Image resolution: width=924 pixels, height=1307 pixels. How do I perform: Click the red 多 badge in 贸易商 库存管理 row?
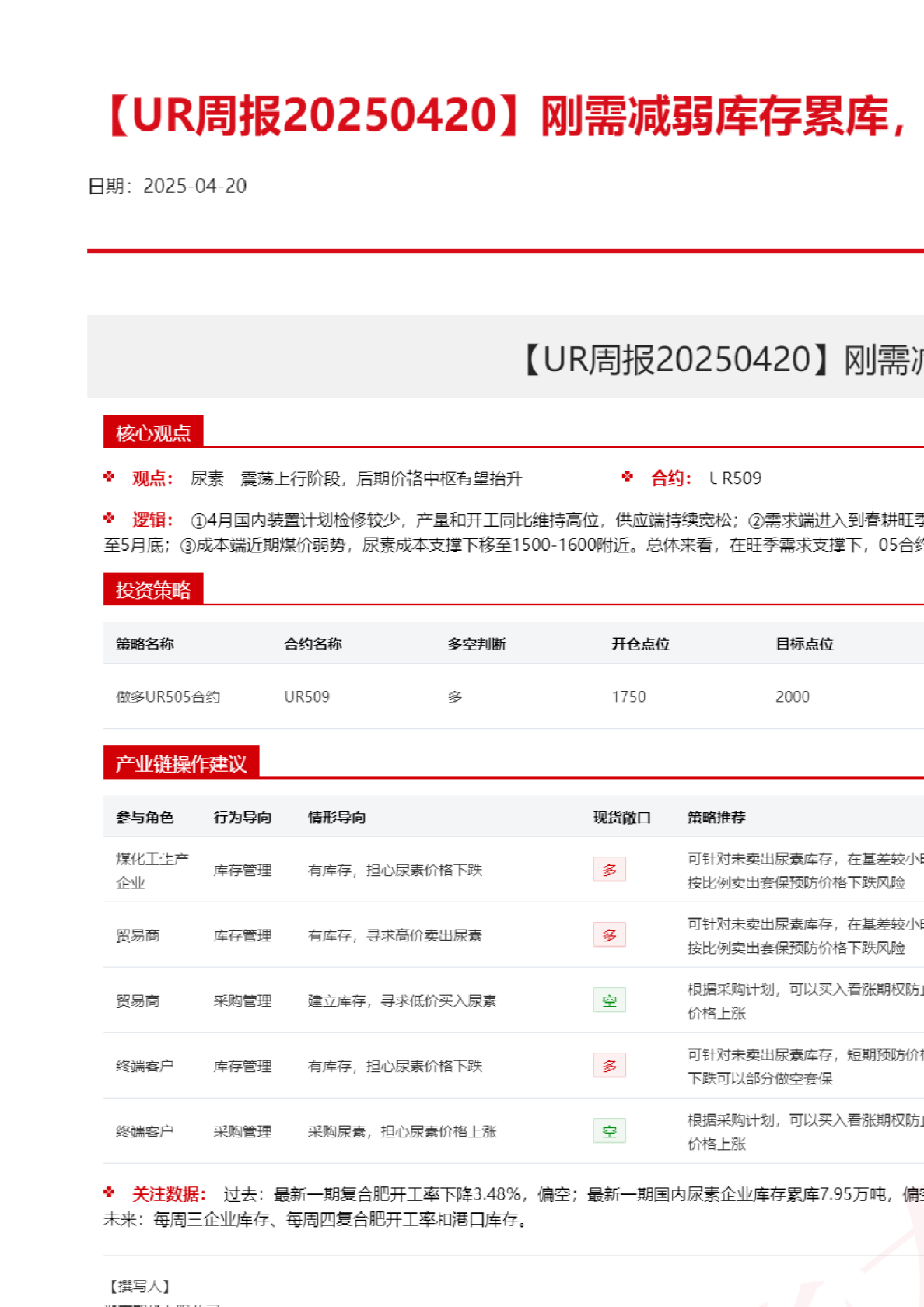(609, 935)
